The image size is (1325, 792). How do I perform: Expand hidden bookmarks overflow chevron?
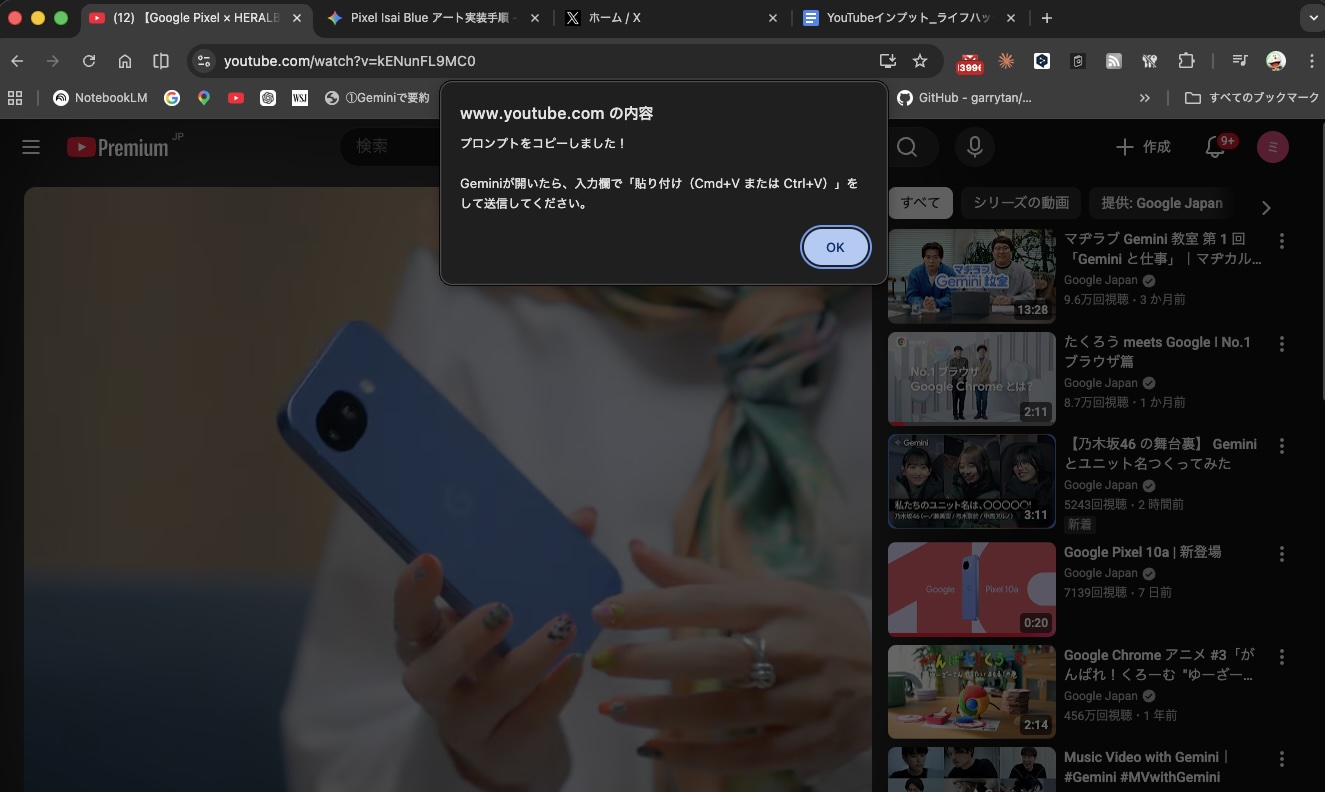1144,98
